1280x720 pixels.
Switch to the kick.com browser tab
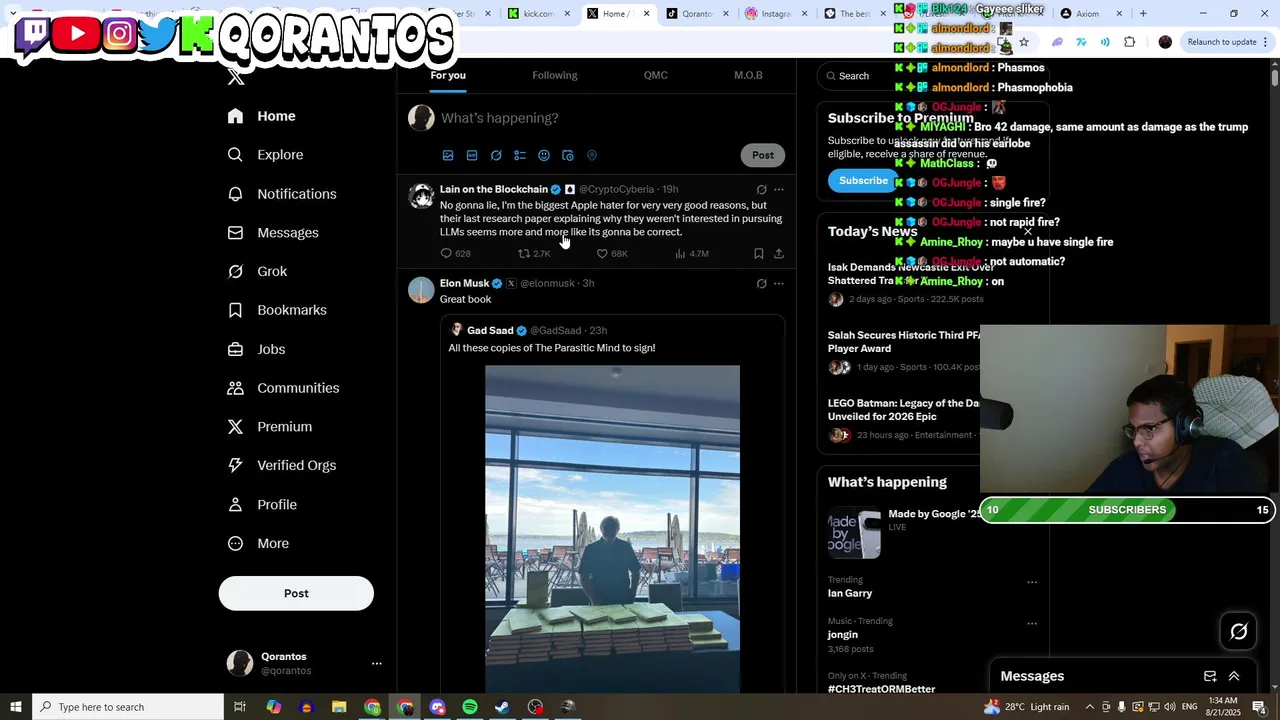click(x=538, y=13)
